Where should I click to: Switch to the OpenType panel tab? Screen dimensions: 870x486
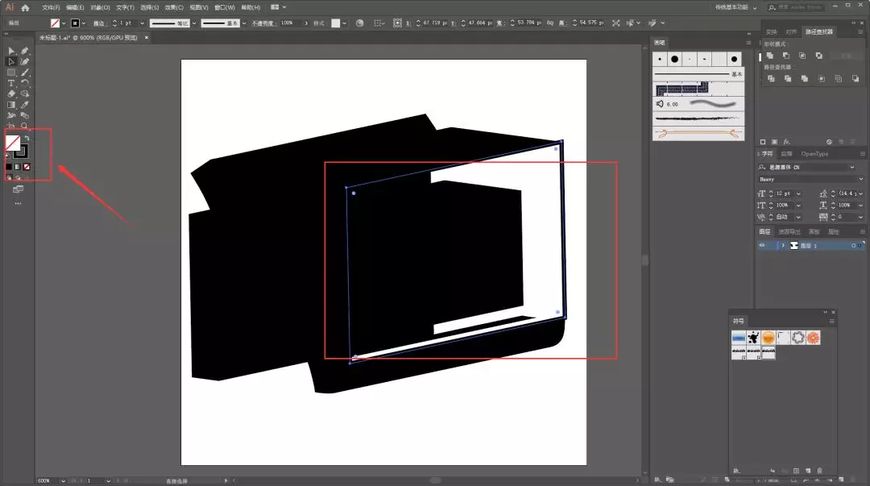[815, 154]
